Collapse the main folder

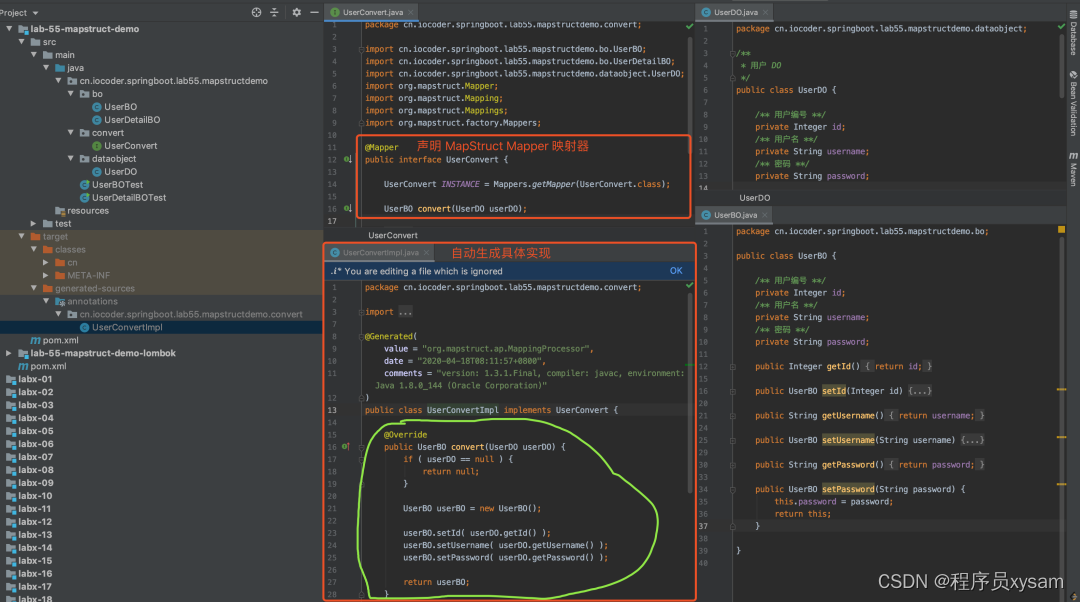tap(34, 55)
